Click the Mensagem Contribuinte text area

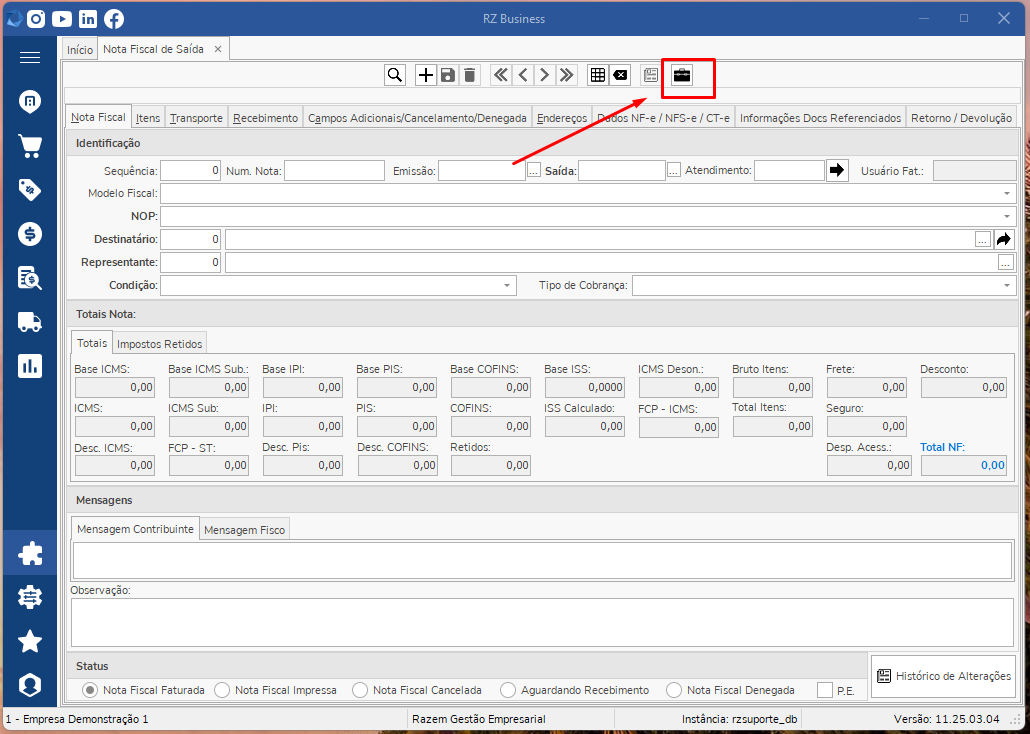pos(543,560)
